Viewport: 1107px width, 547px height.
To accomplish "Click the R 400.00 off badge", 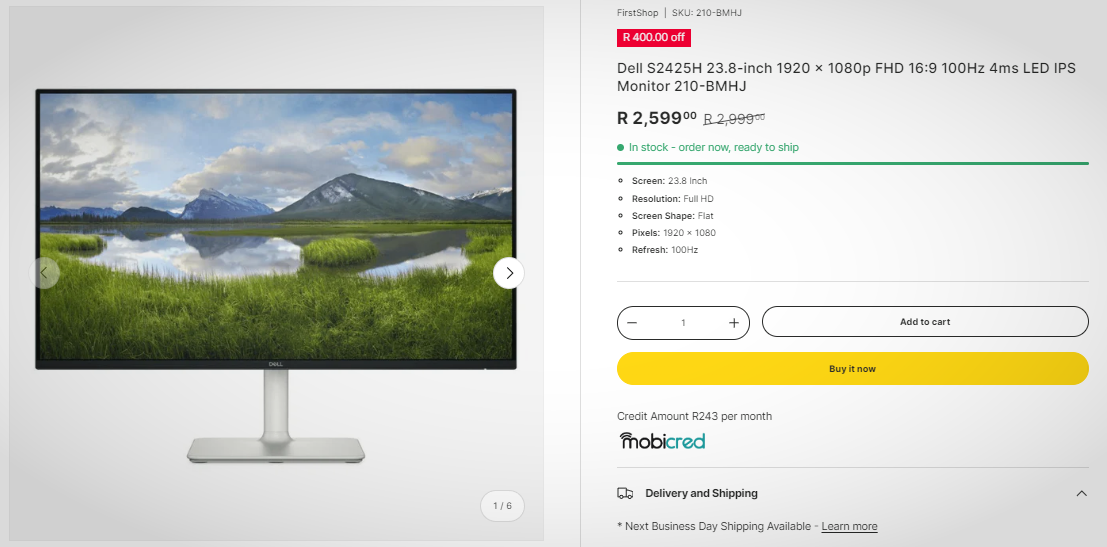I will [654, 37].
